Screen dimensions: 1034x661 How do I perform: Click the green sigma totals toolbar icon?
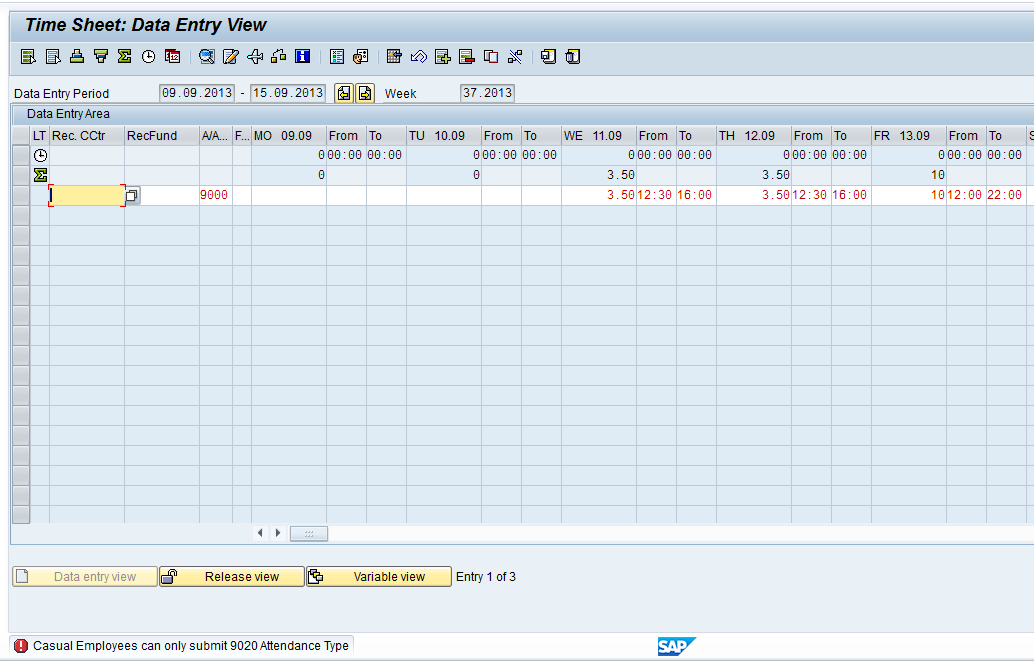pyautogui.click(x=125, y=57)
